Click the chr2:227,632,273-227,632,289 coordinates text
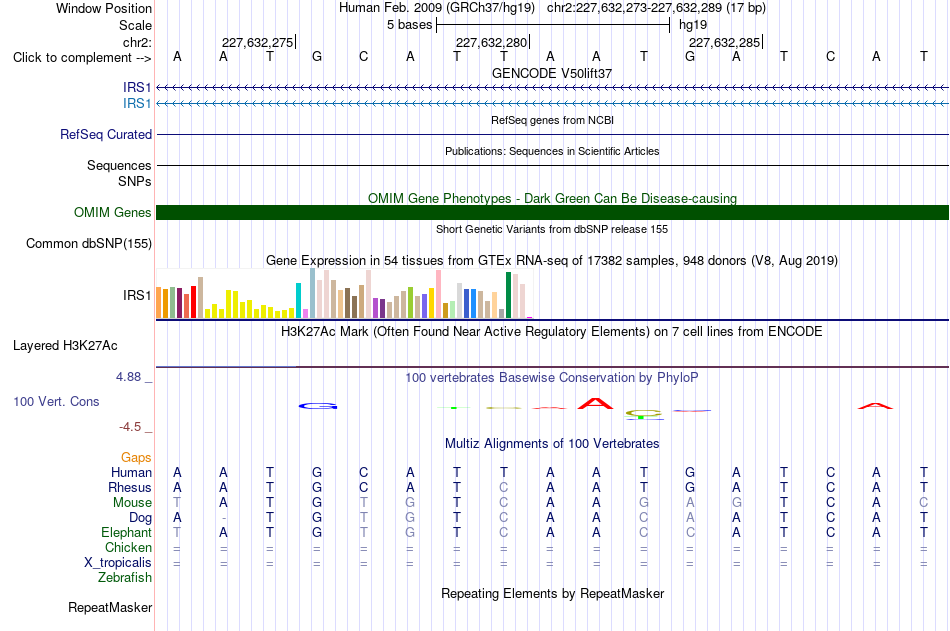The height and width of the screenshot is (631, 950). click(656, 8)
